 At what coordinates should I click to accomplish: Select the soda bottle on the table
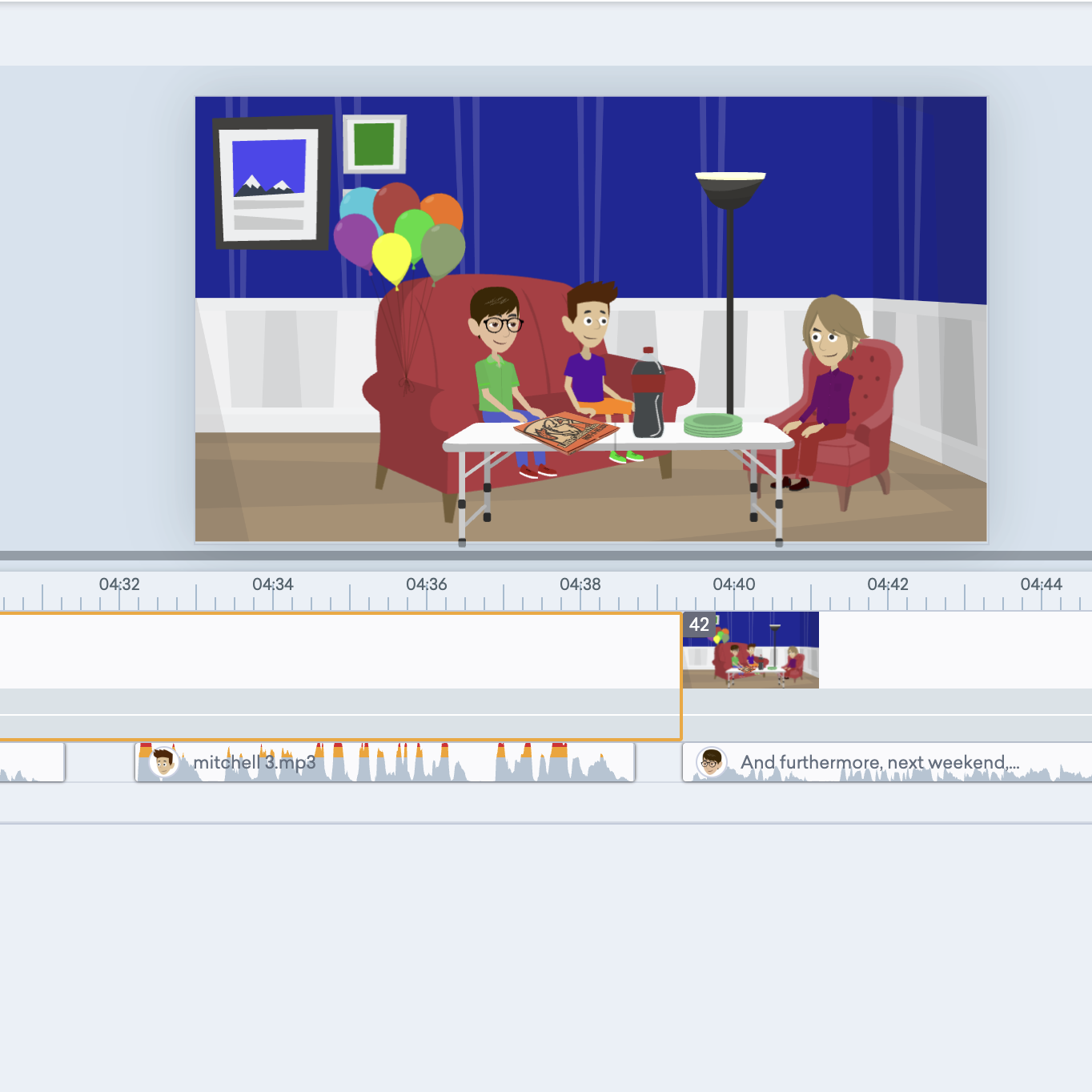(x=648, y=392)
